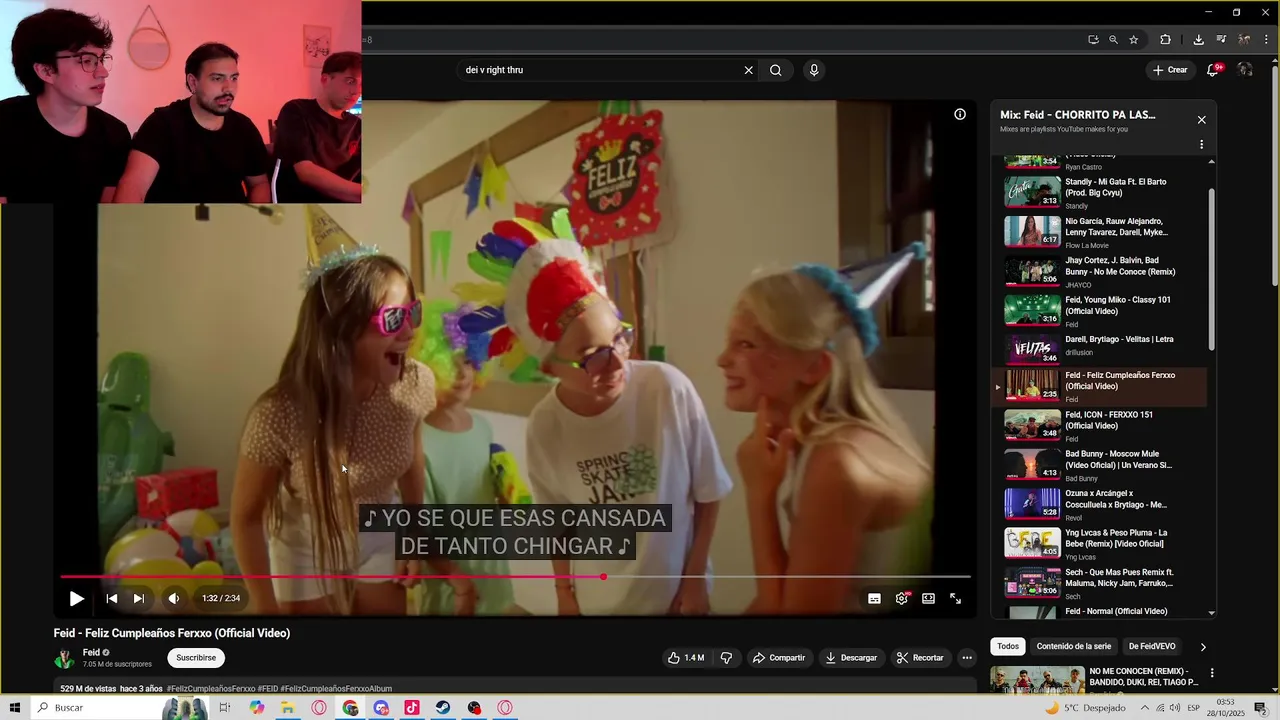The width and height of the screenshot is (1280, 720).
Task: Open Task View on the taskbar
Action: coord(224,708)
